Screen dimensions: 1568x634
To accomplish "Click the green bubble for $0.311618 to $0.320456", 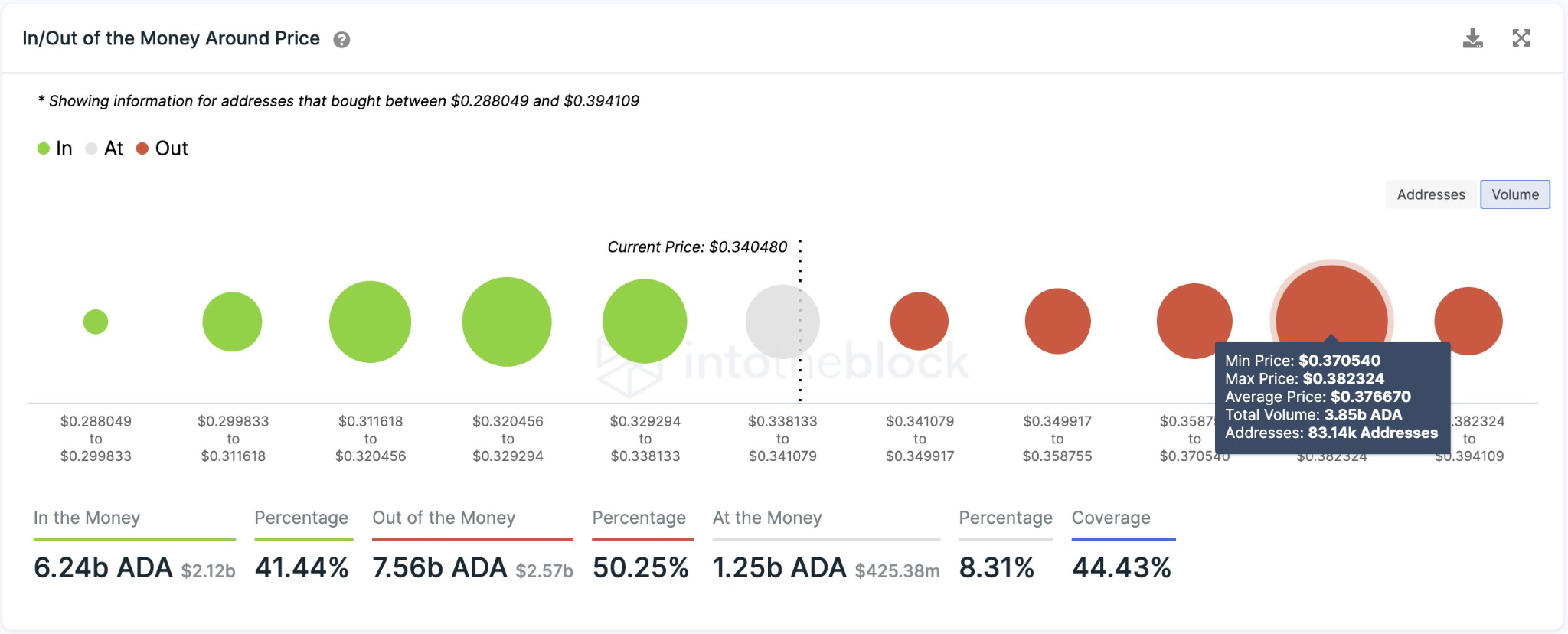I will (x=370, y=322).
